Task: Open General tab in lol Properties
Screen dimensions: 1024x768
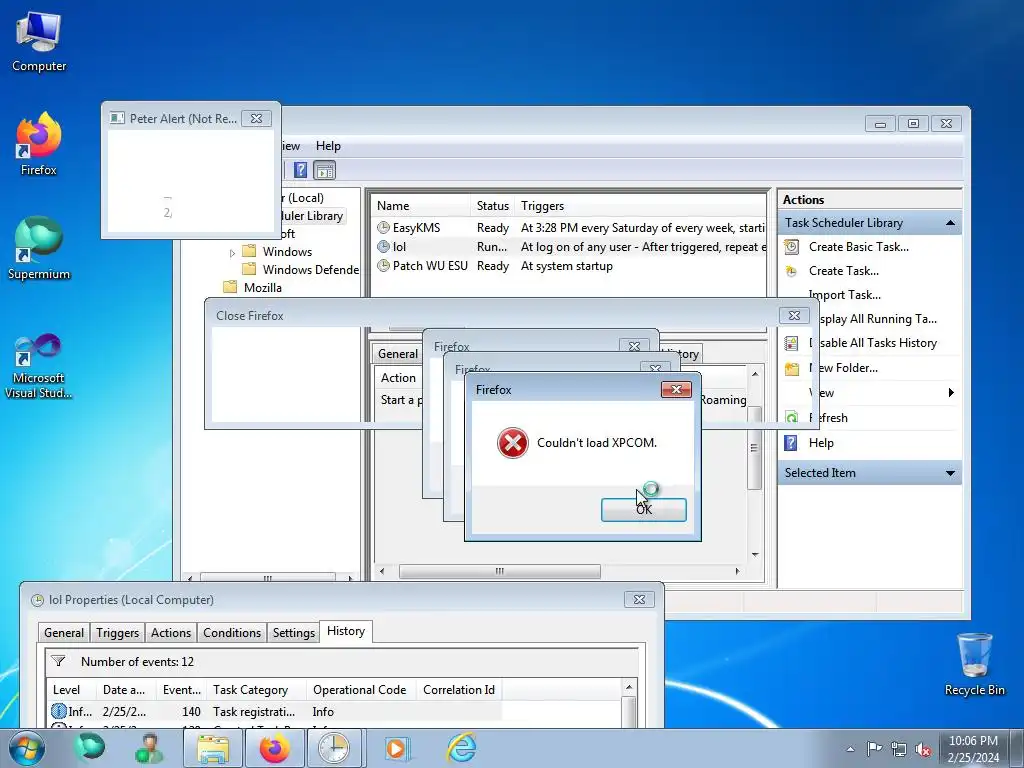Action: (63, 633)
